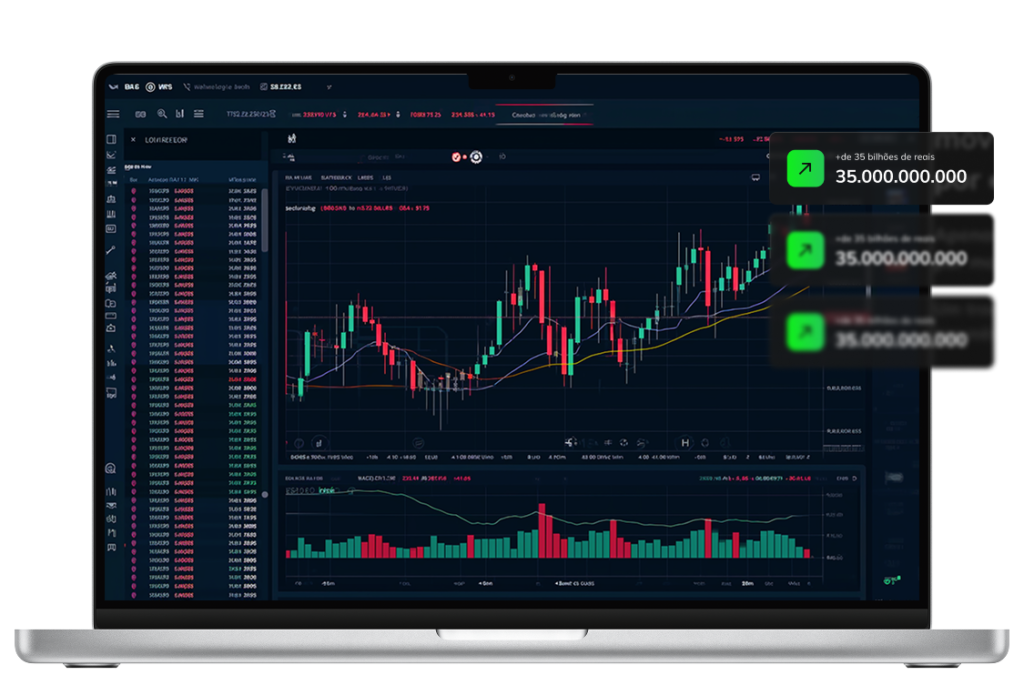Select the tab underlined in red
This screenshot has height=675, width=1024.
pos(545,116)
